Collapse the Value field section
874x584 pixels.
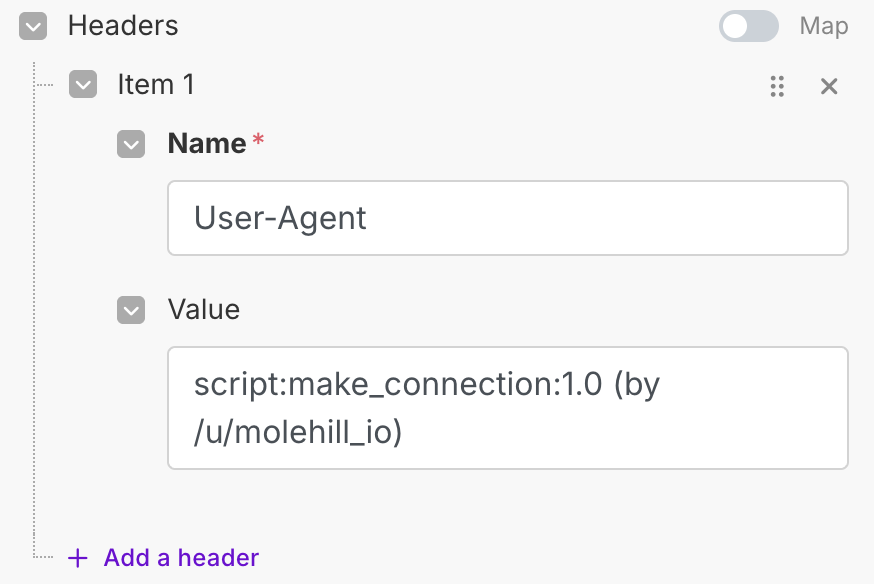click(131, 310)
